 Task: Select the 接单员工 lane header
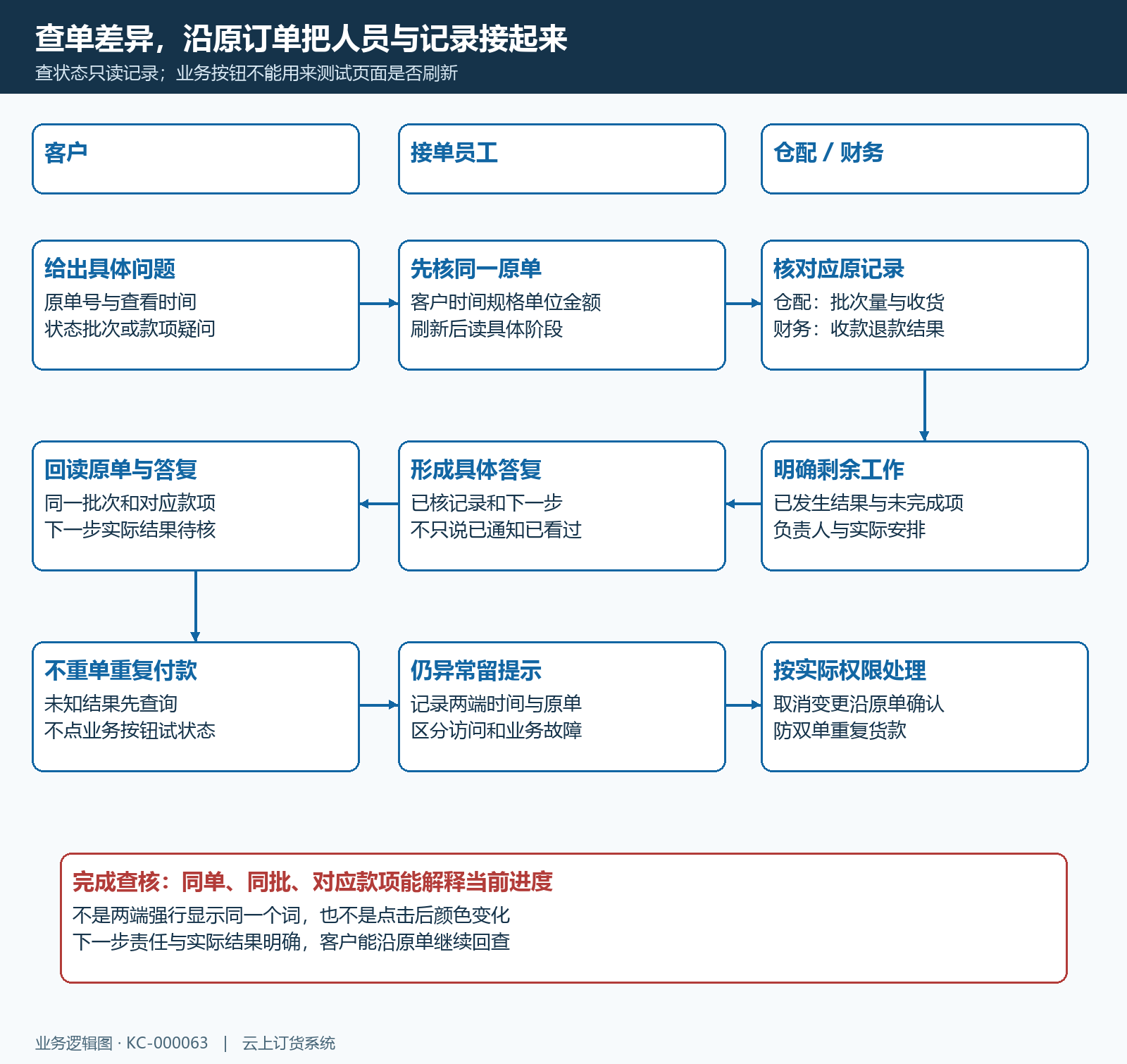tap(562, 159)
